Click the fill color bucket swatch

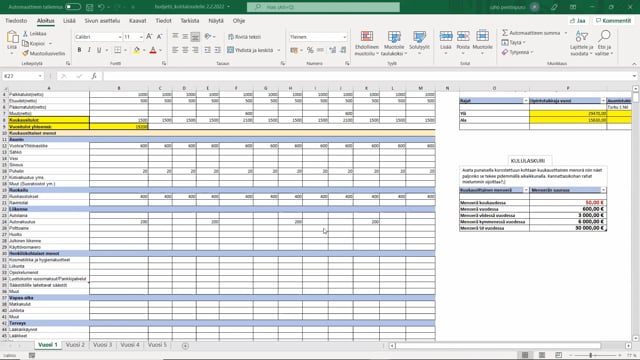coord(137,50)
